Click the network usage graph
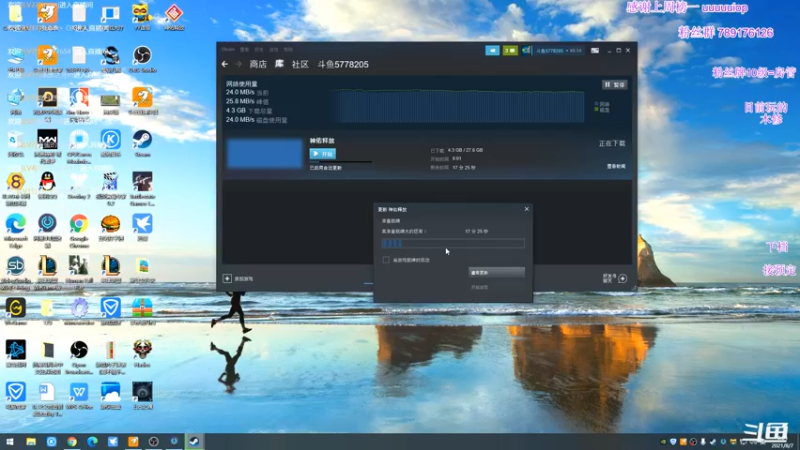Image resolution: width=800 pixels, height=450 pixels. (457, 107)
